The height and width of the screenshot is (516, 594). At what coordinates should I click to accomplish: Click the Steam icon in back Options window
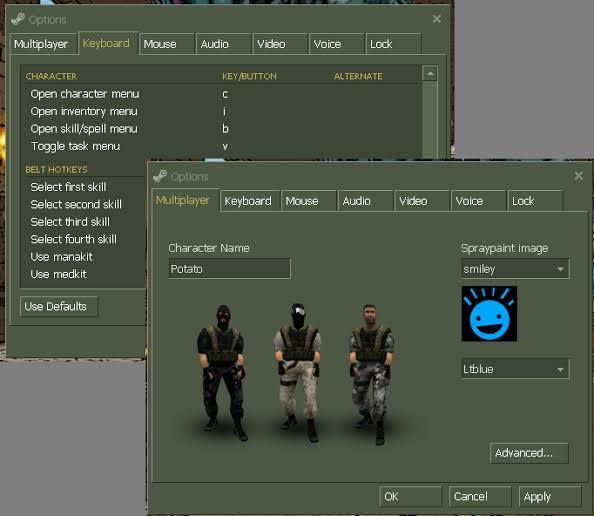coord(18,19)
